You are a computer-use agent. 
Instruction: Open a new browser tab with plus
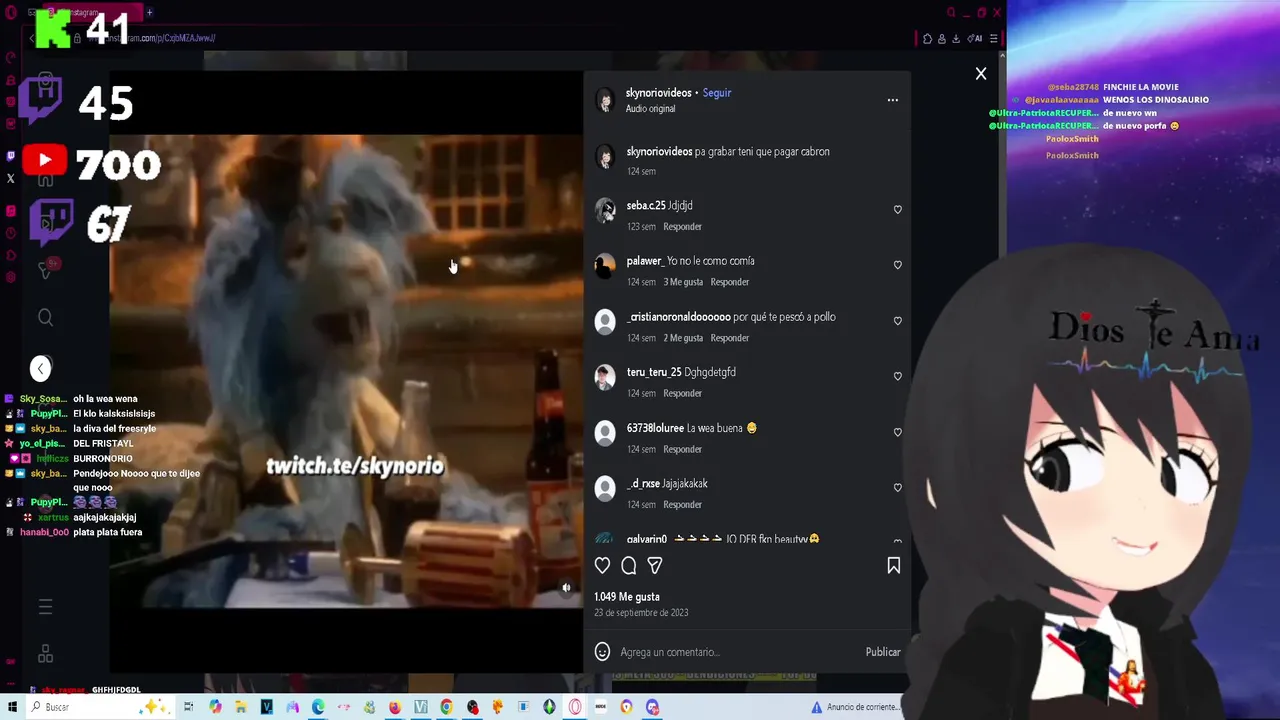149,12
